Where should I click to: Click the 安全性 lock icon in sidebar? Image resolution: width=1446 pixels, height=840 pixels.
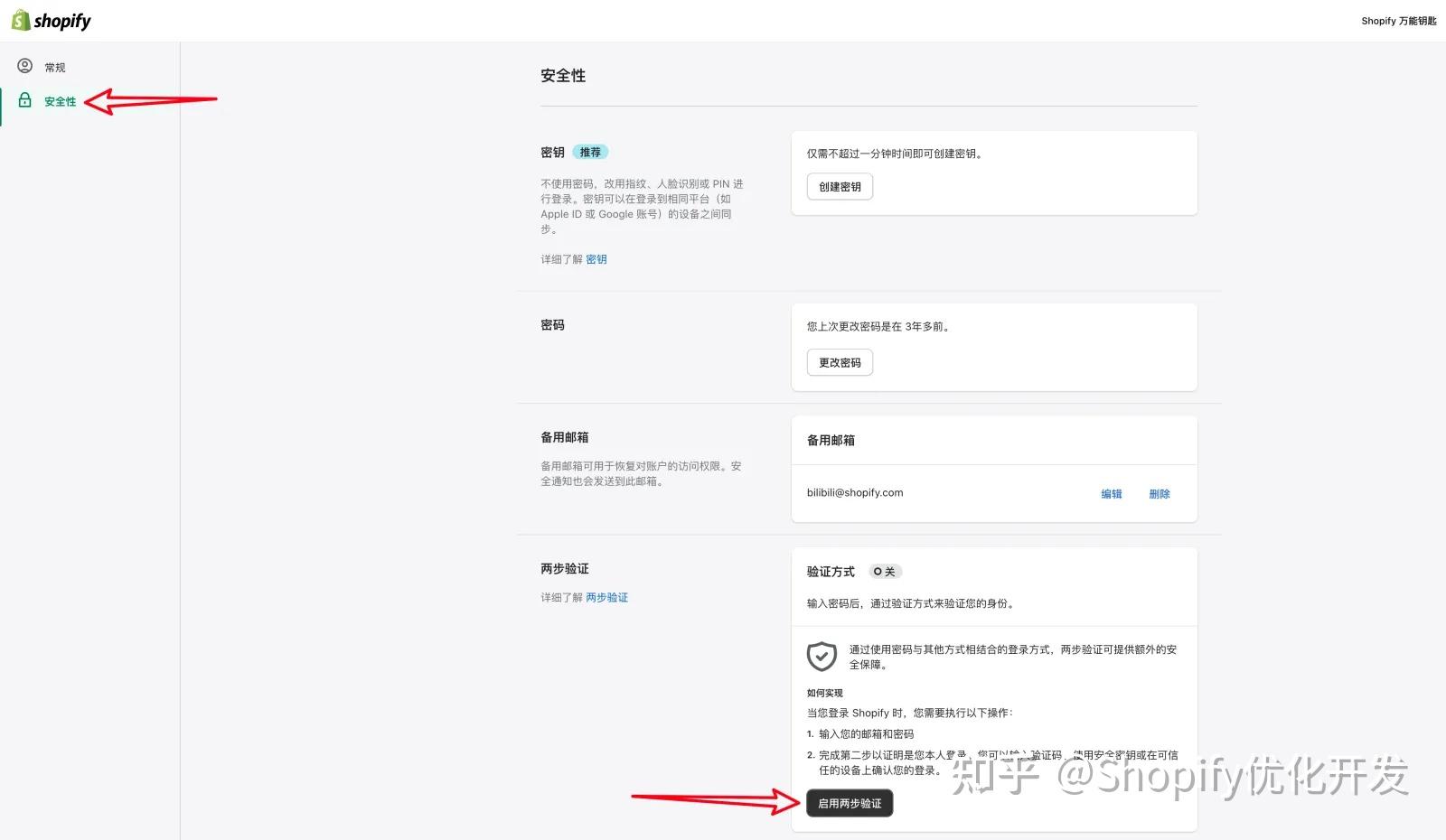pyautogui.click(x=25, y=100)
